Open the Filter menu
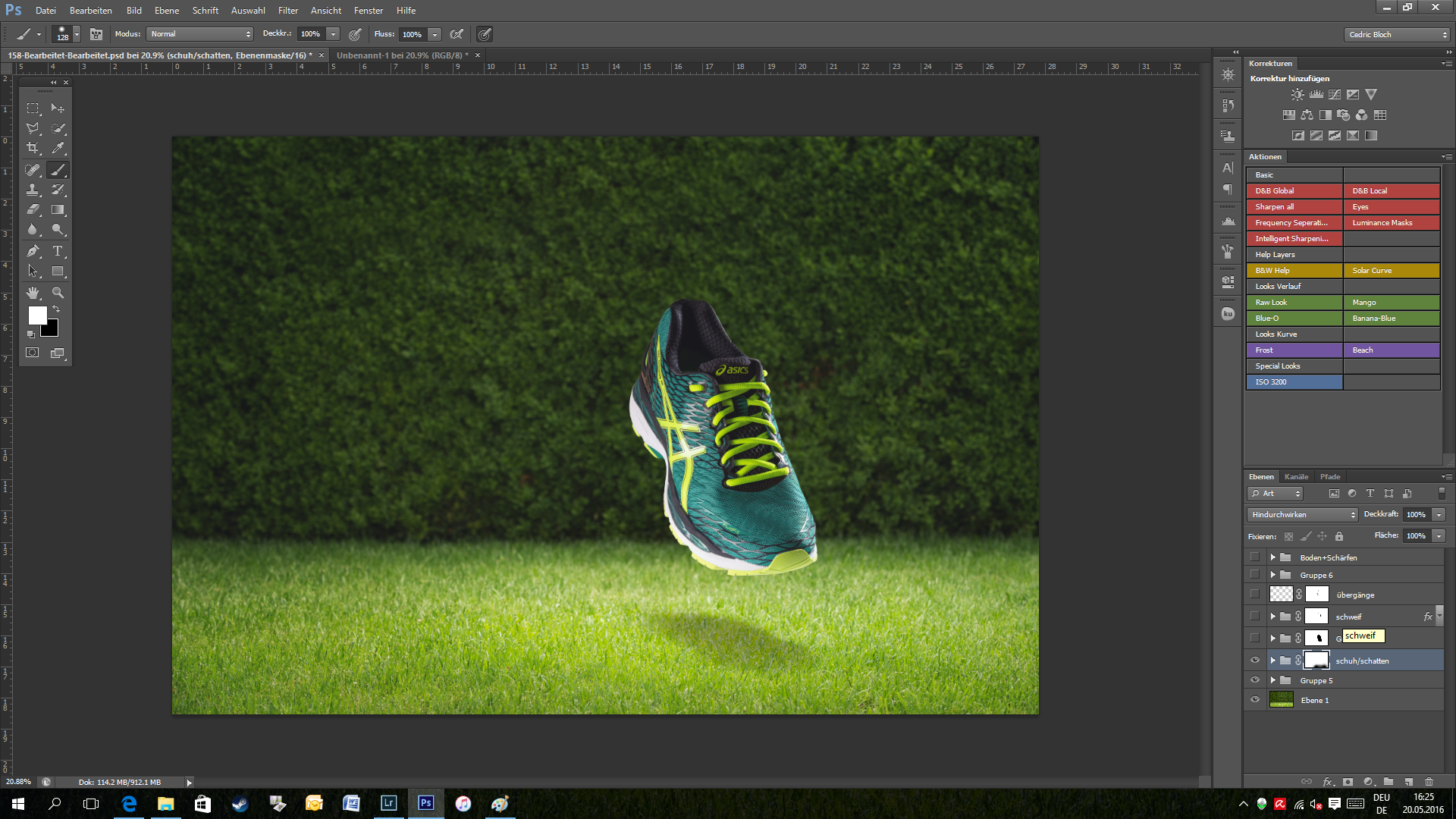Image resolution: width=1456 pixels, height=819 pixels. click(x=288, y=11)
